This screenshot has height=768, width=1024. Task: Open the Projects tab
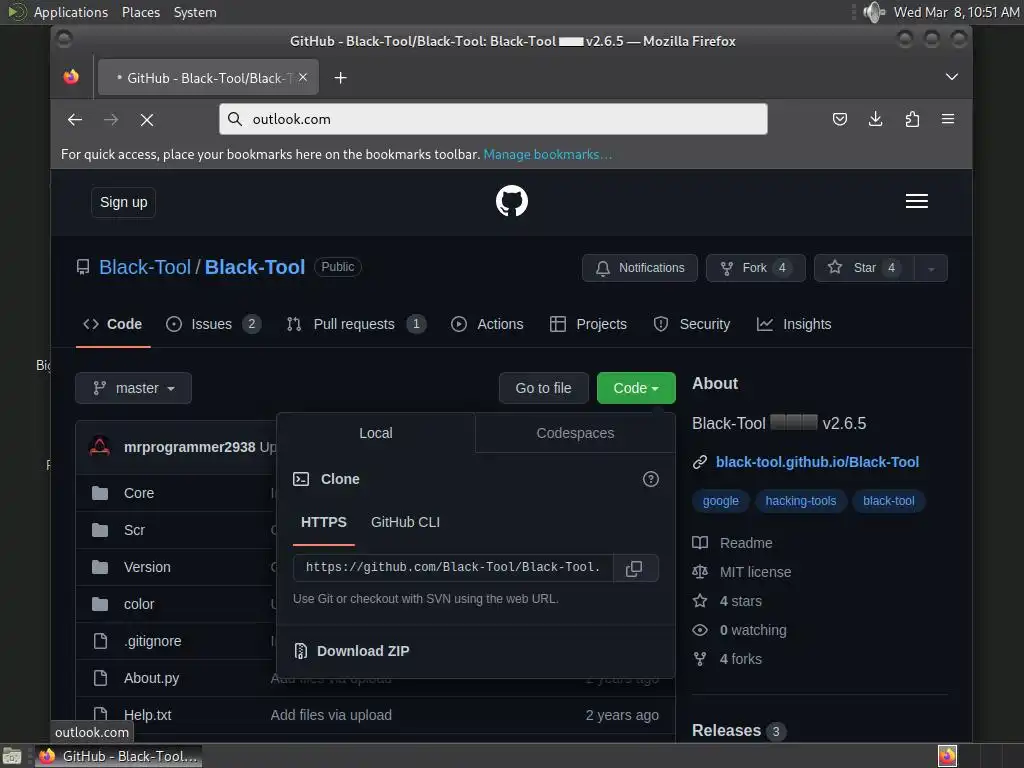tap(588, 324)
